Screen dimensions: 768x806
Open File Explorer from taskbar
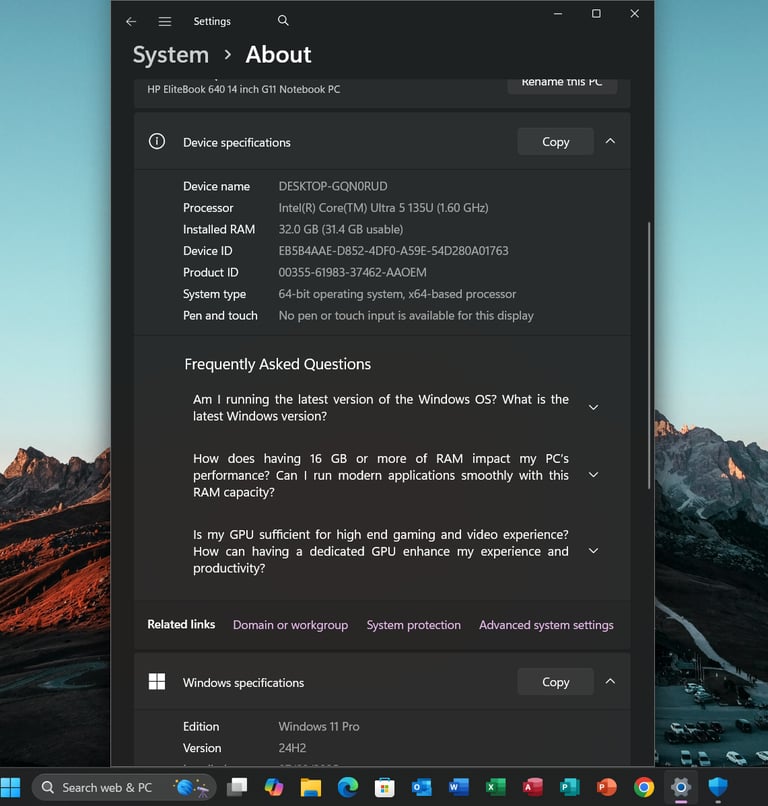(x=310, y=787)
